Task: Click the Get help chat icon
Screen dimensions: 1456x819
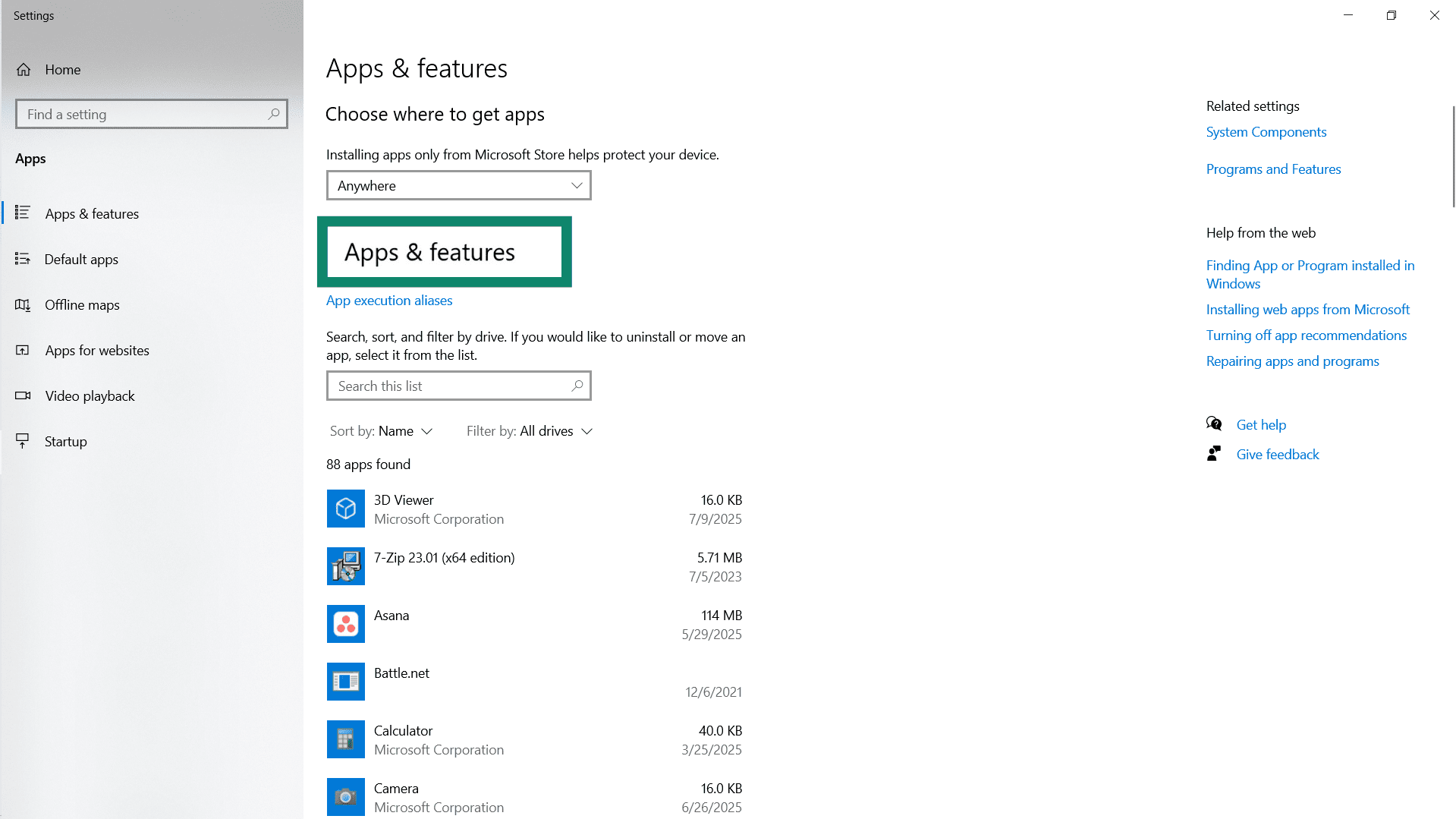Action: pyautogui.click(x=1214, y=424)
